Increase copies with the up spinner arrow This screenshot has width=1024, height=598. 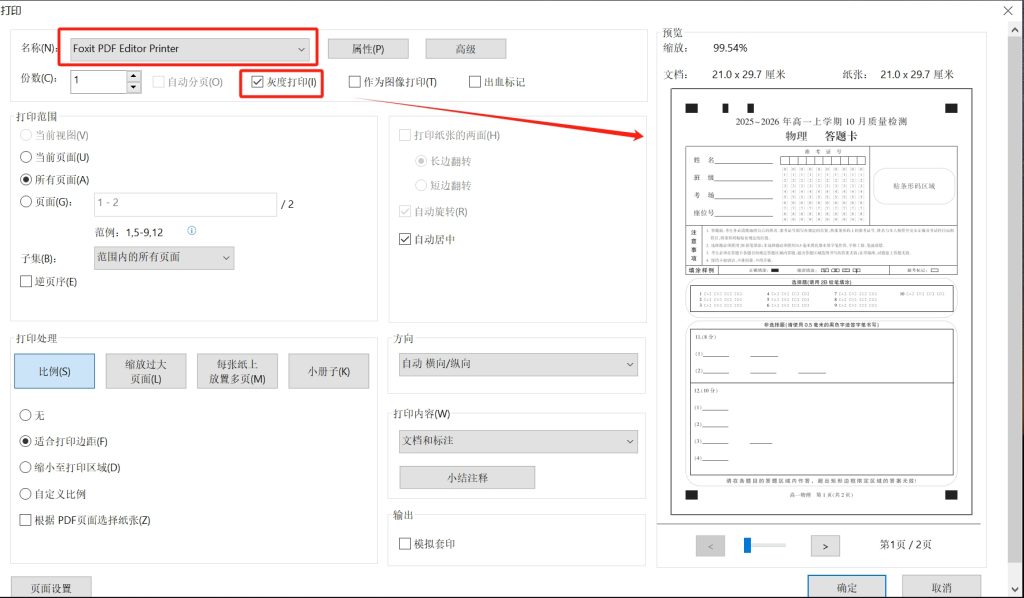(134, 76)
